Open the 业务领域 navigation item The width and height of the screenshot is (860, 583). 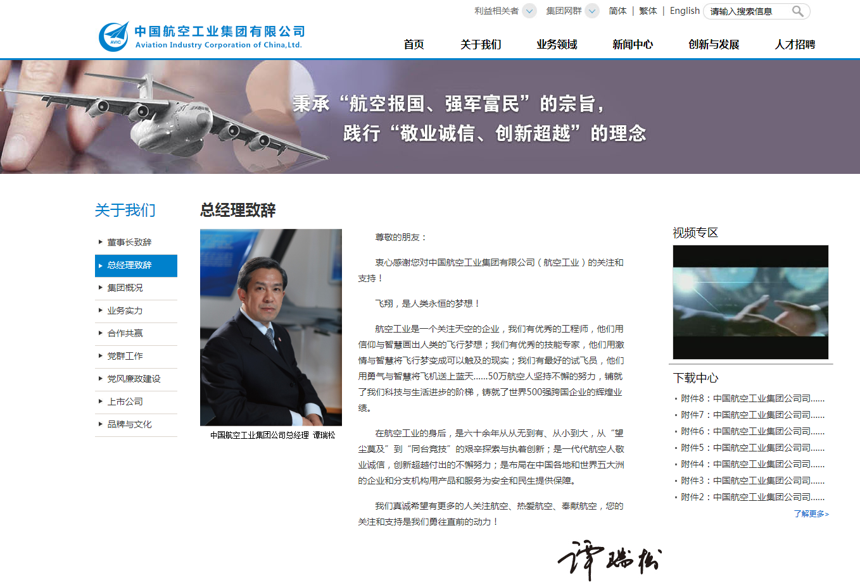557,44
